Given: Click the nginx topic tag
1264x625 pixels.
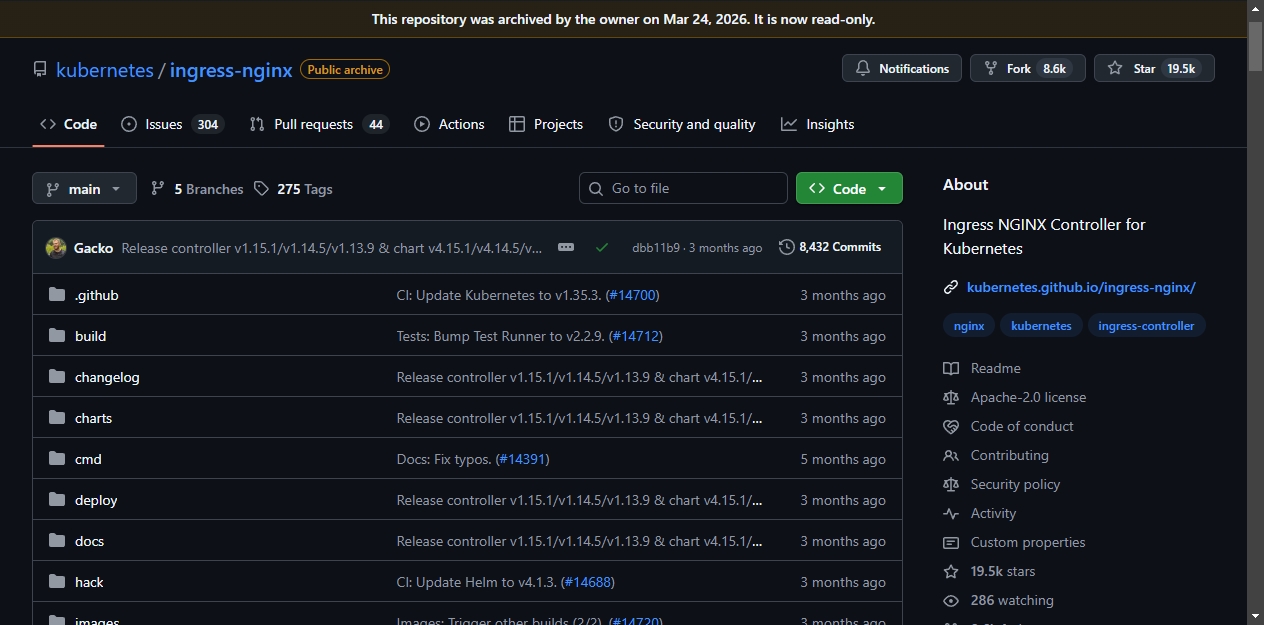Looking at the screenshot, I should pos(969,326).
